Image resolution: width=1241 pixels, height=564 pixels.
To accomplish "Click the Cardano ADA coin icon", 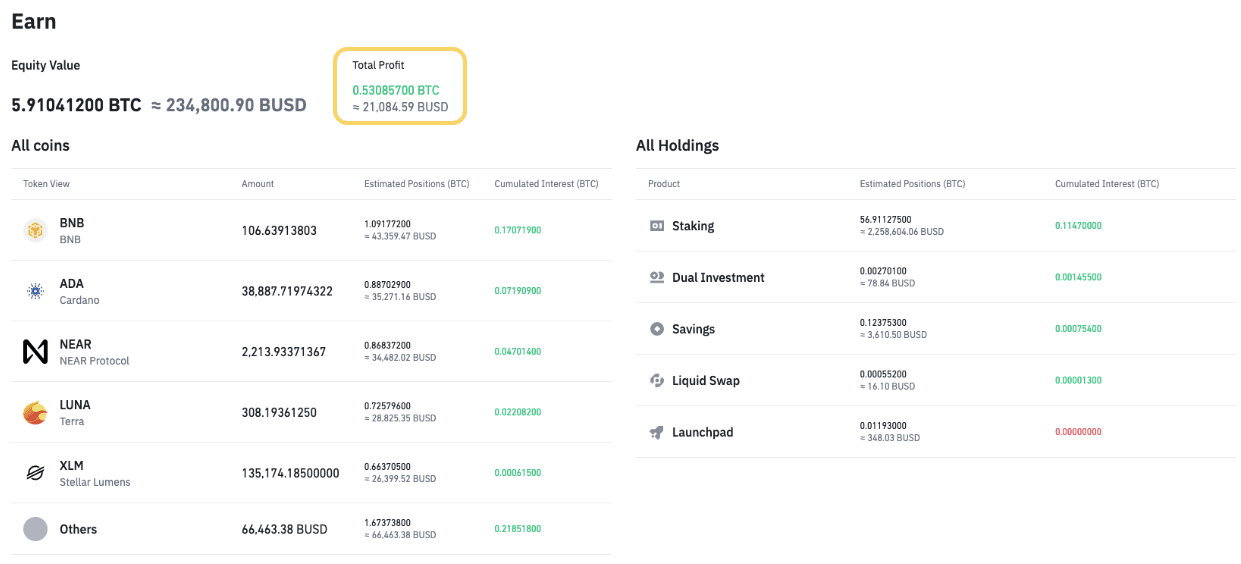I will click(35, 292).
